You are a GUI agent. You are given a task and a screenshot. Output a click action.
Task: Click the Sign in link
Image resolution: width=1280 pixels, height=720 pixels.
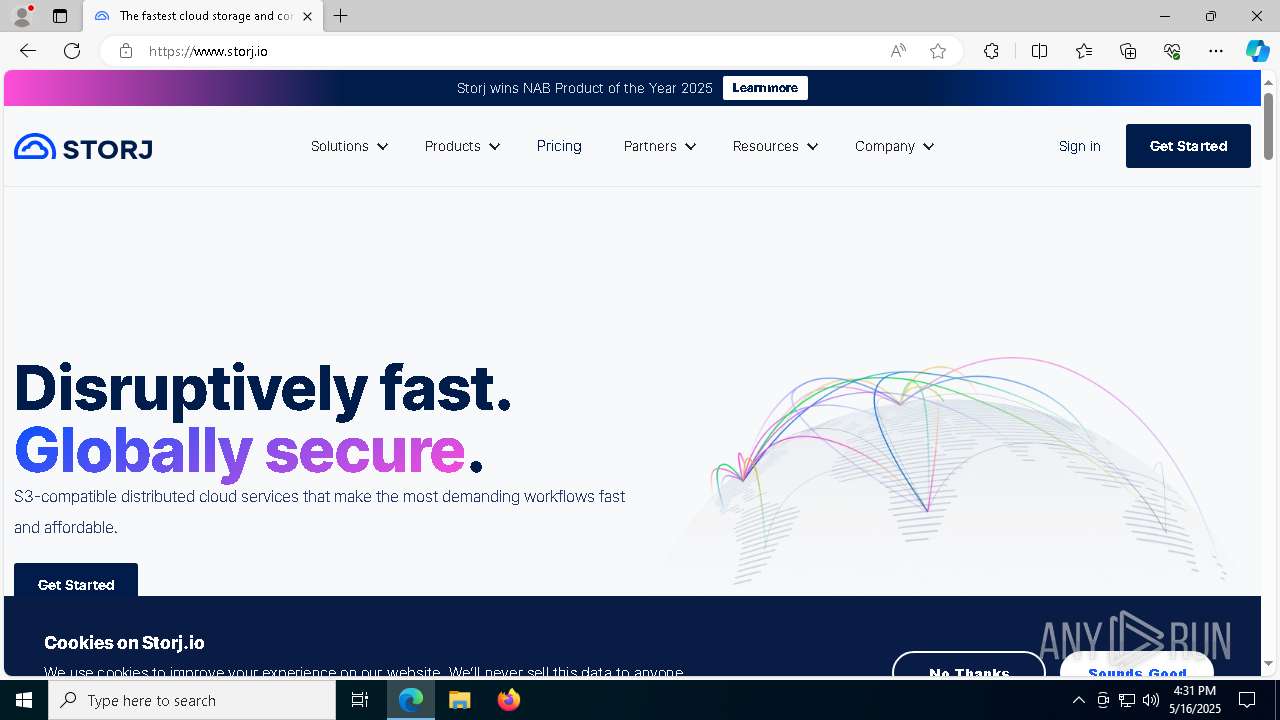click(x=1079, y=146)
